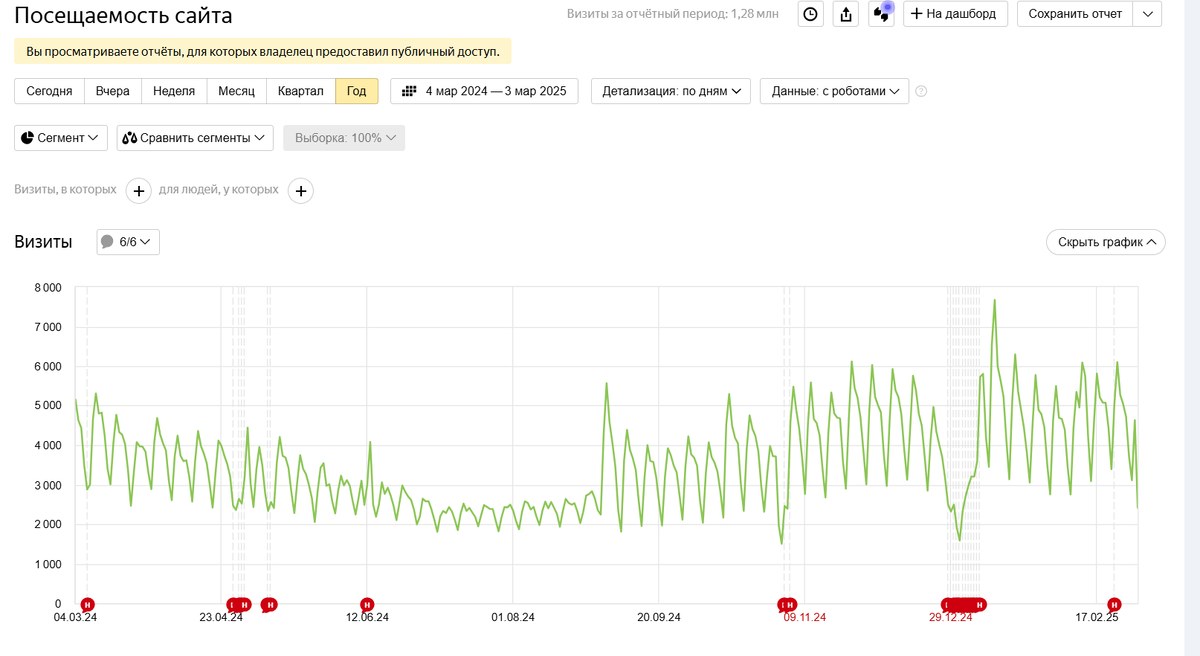Add report На дашборд
The width and height of the screenshot is (1200, 656).
954,14
